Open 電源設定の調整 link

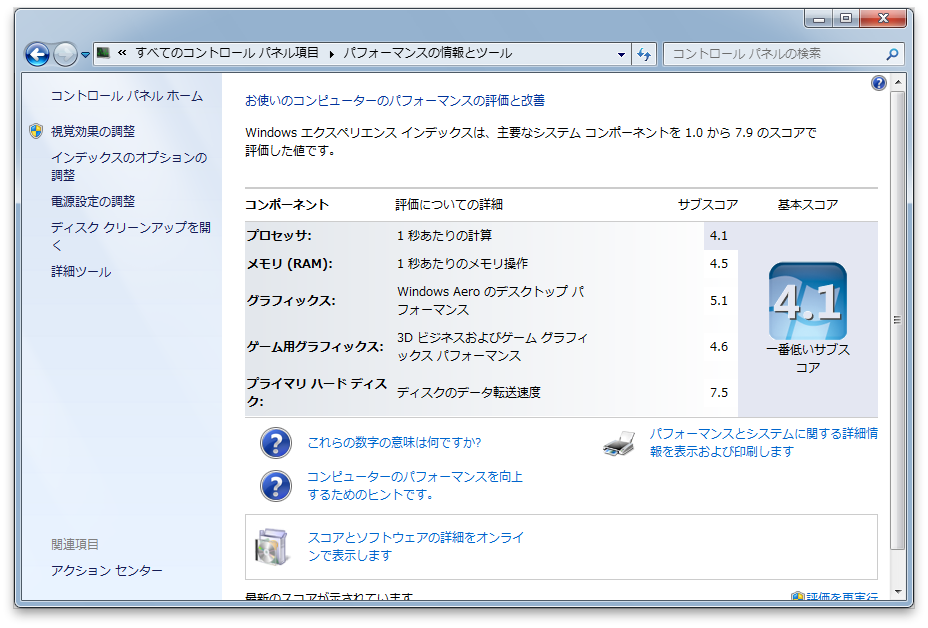[x=93, y=201]
